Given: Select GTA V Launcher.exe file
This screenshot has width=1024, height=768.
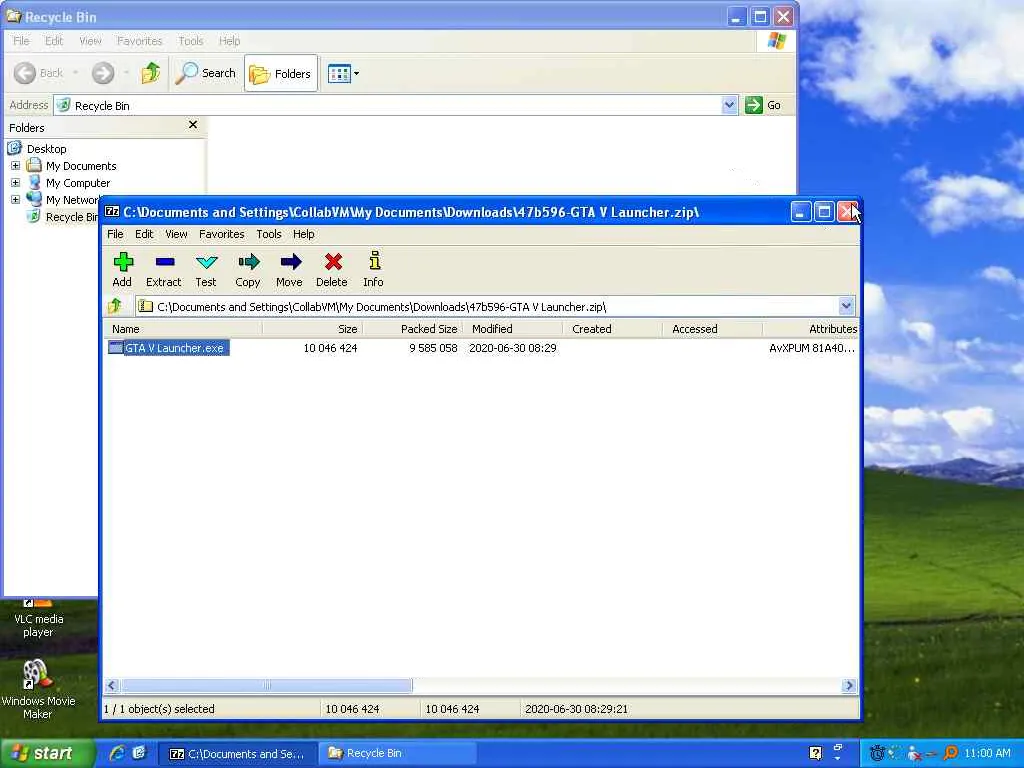Looking at the screenshot, I should (x=168, y=348).
